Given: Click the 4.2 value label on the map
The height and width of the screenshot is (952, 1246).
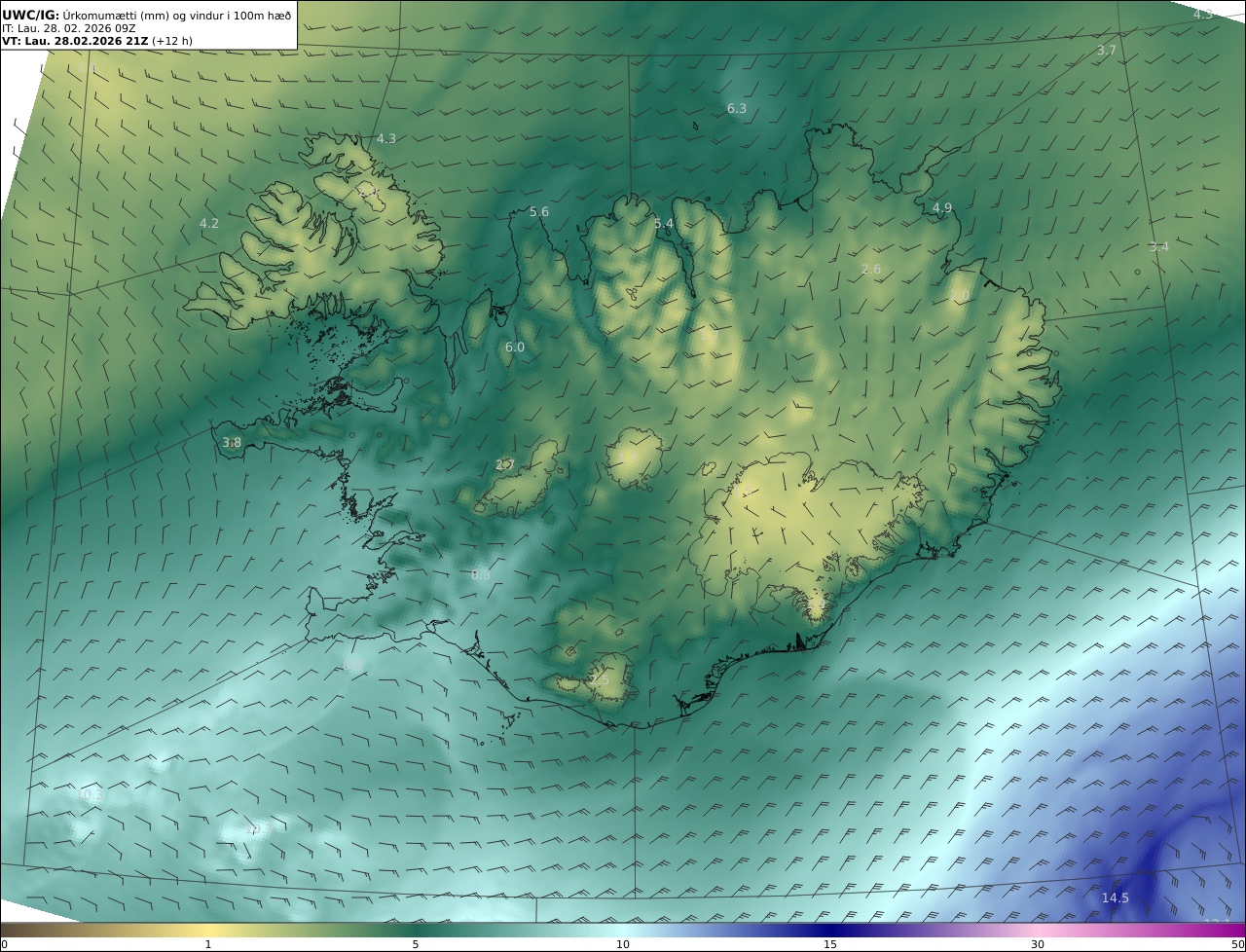Looking at the screenshot, I should click(x=209, y=224).
